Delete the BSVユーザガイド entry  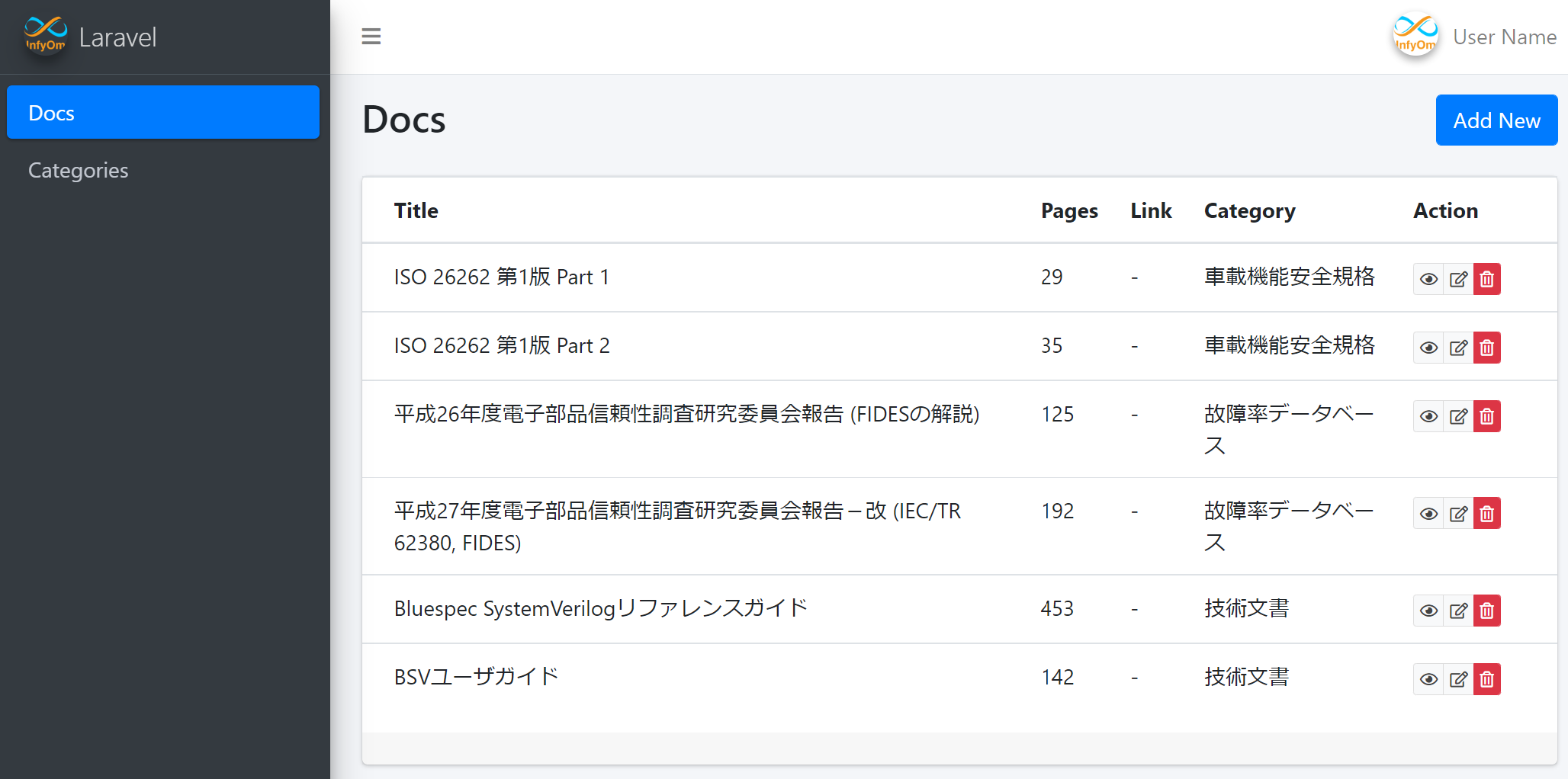(x=1486, y=679)
